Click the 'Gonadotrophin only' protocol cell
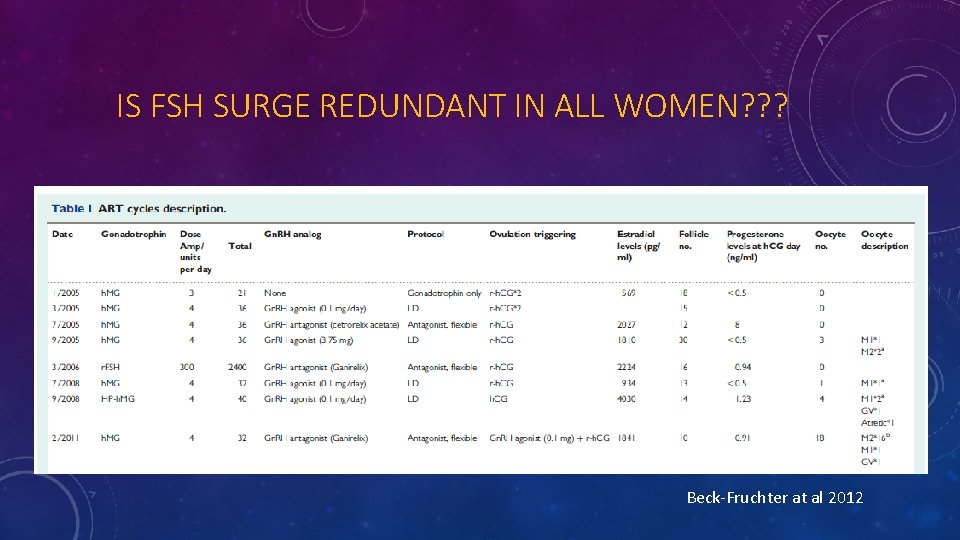 444,293
